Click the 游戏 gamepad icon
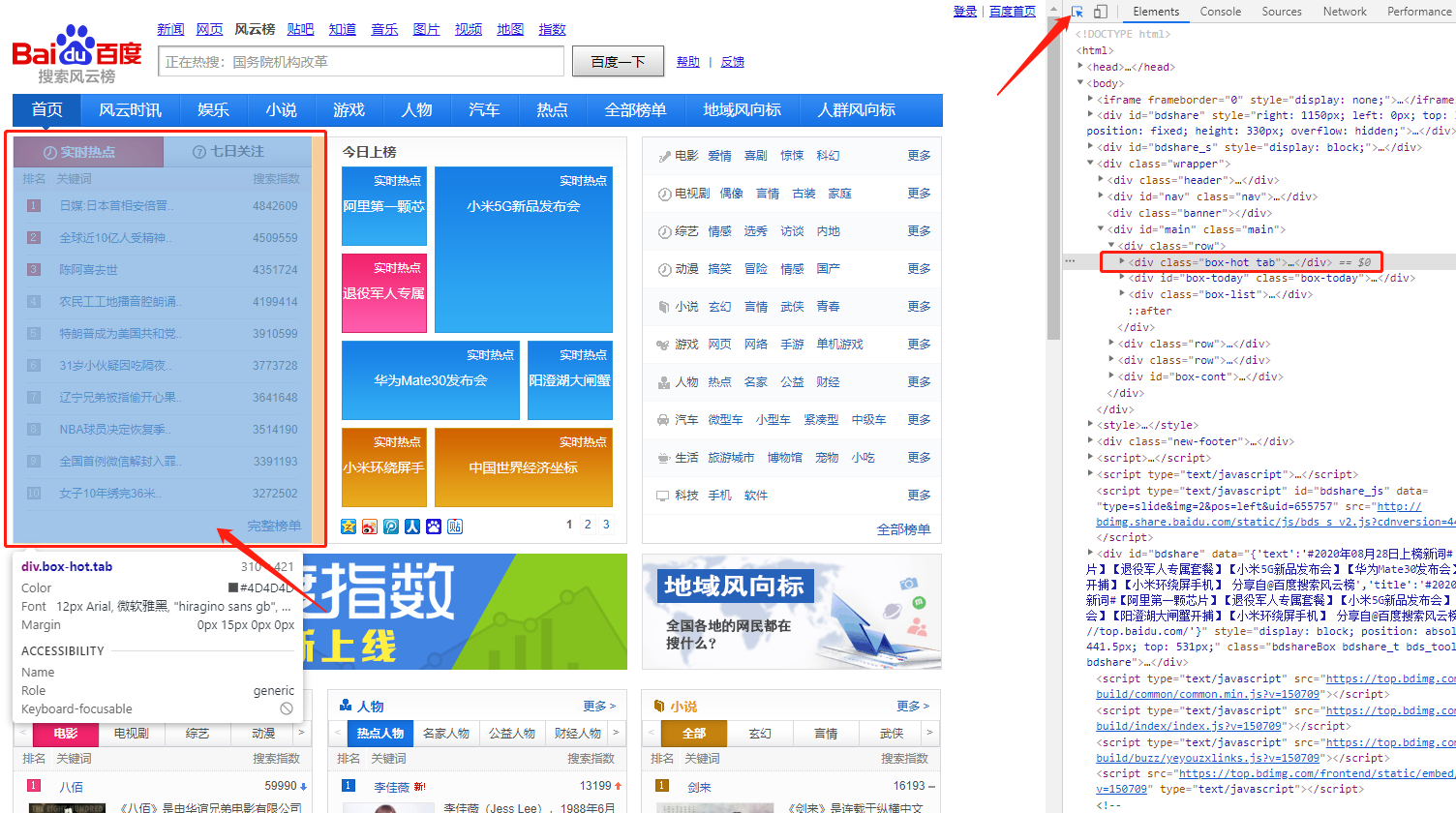1456x813 pixels. click(x=664, y=345)
